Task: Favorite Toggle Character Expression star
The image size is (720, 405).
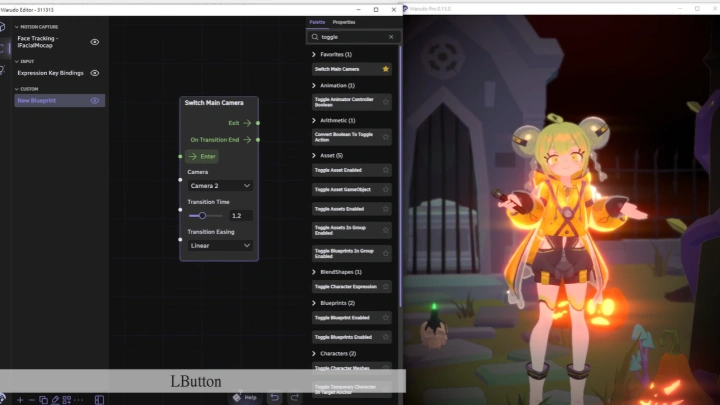Action: click(x=386, y=287)
